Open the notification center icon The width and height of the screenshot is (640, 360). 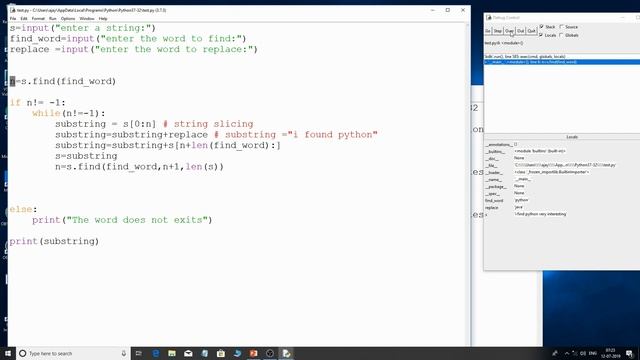tap(630, 353)
